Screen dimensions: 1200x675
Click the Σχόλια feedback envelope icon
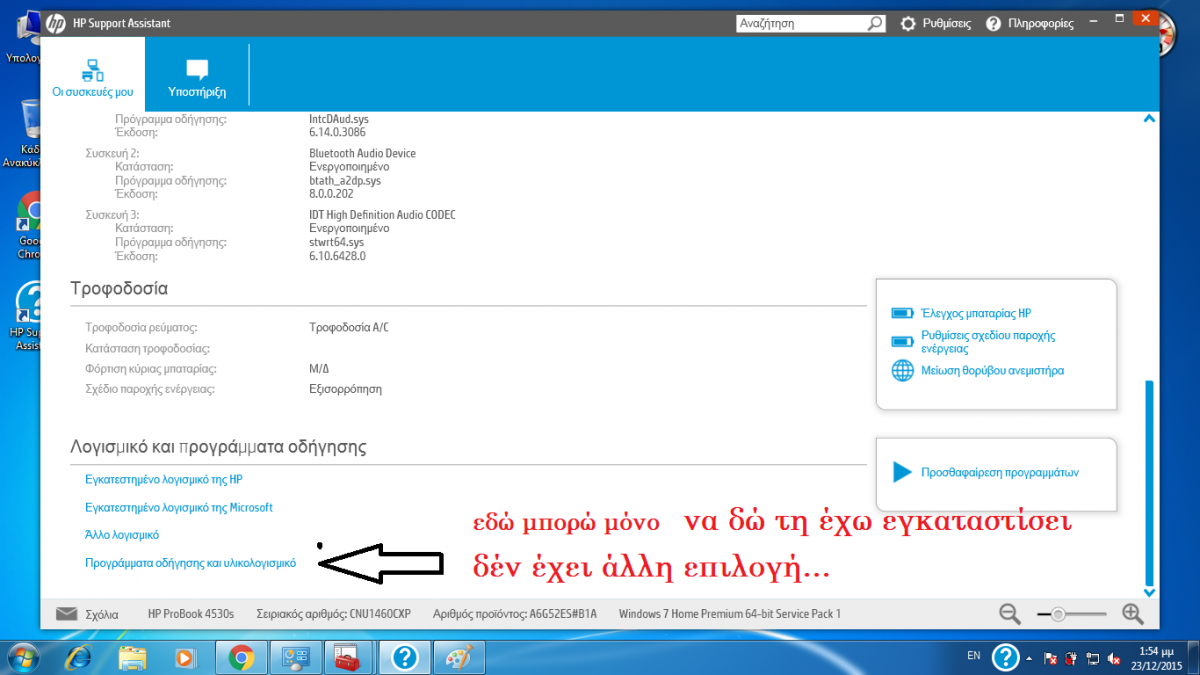tap(66, 614)
